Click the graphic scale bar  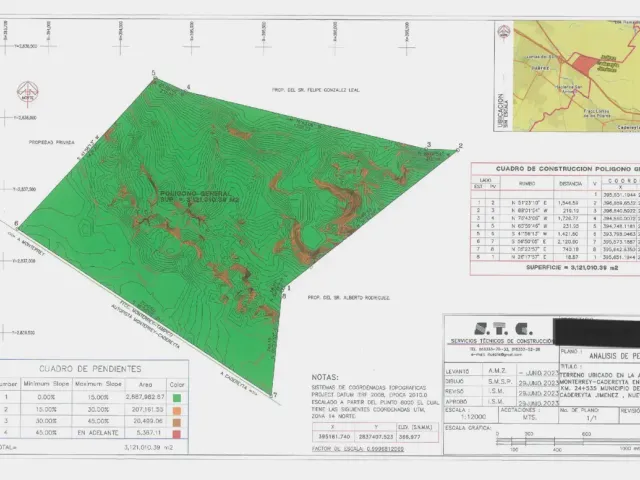(568, 441)
